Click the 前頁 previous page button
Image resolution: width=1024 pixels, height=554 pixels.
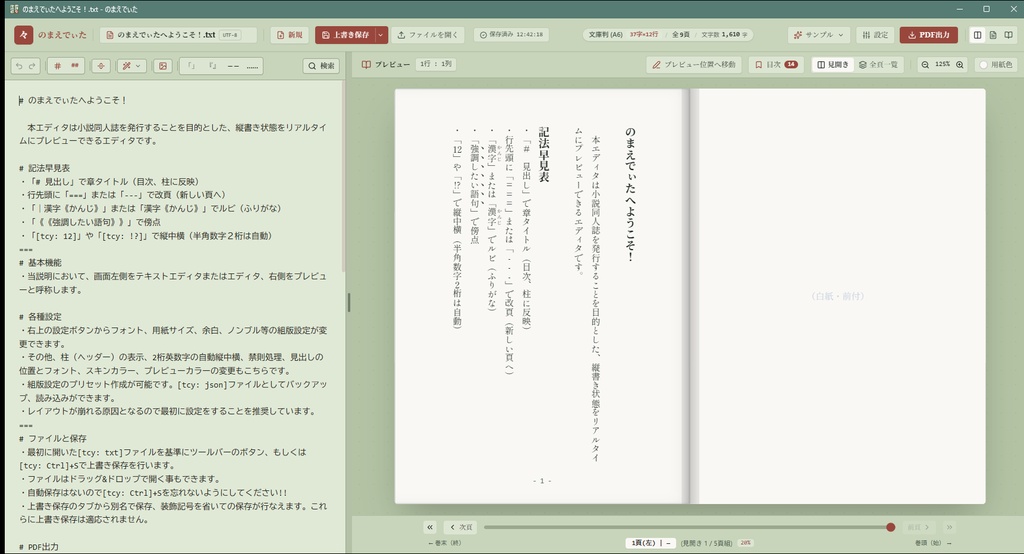point(918,527)
